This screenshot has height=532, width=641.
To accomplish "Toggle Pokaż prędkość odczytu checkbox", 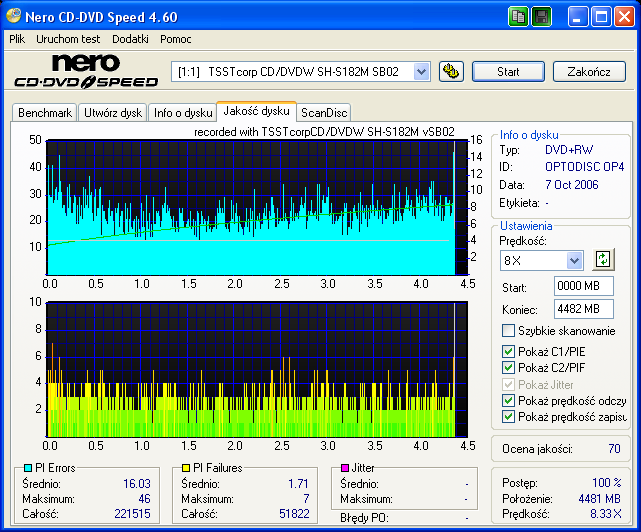I will pyautogui.click(x=508, y=400).
